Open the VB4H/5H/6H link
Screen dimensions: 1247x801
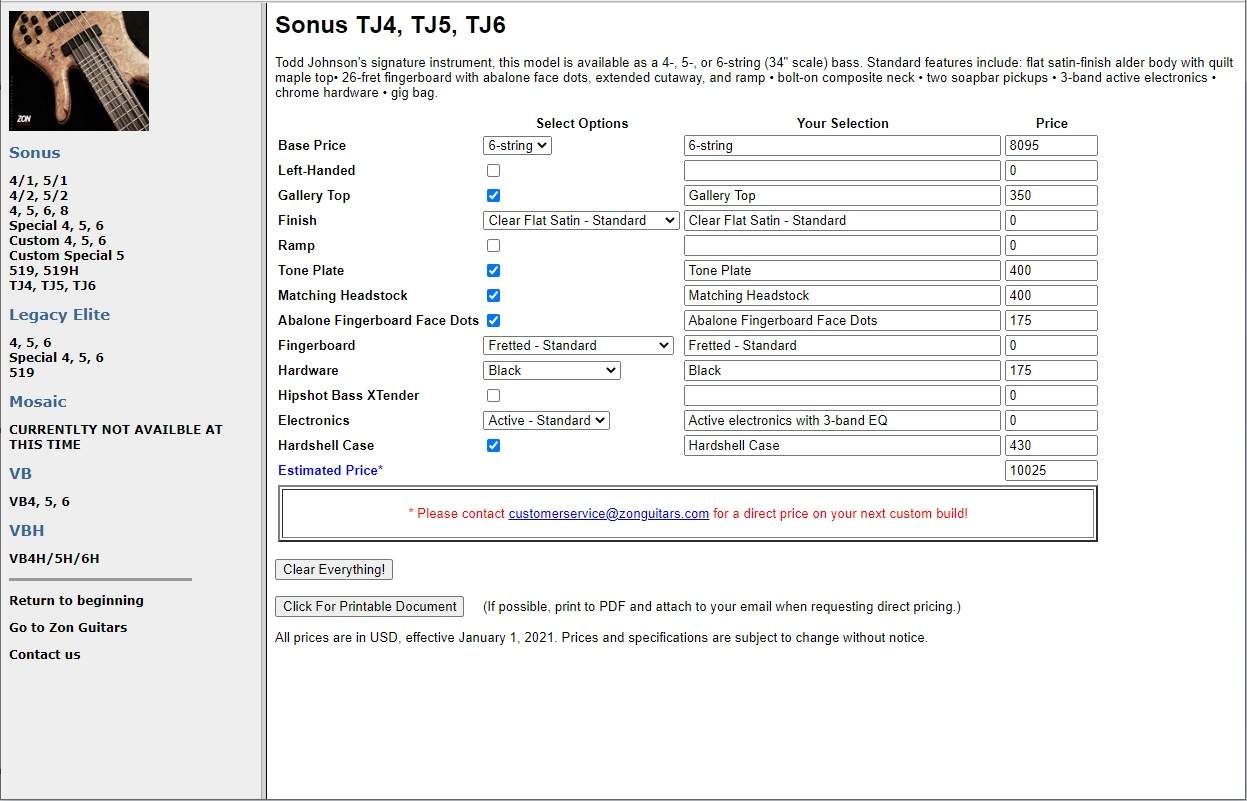55,559
